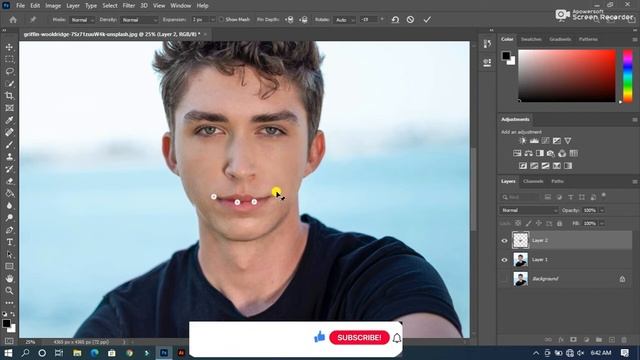
Task: Select the Clone Stamp tool
Action: [x=9, y=157]
